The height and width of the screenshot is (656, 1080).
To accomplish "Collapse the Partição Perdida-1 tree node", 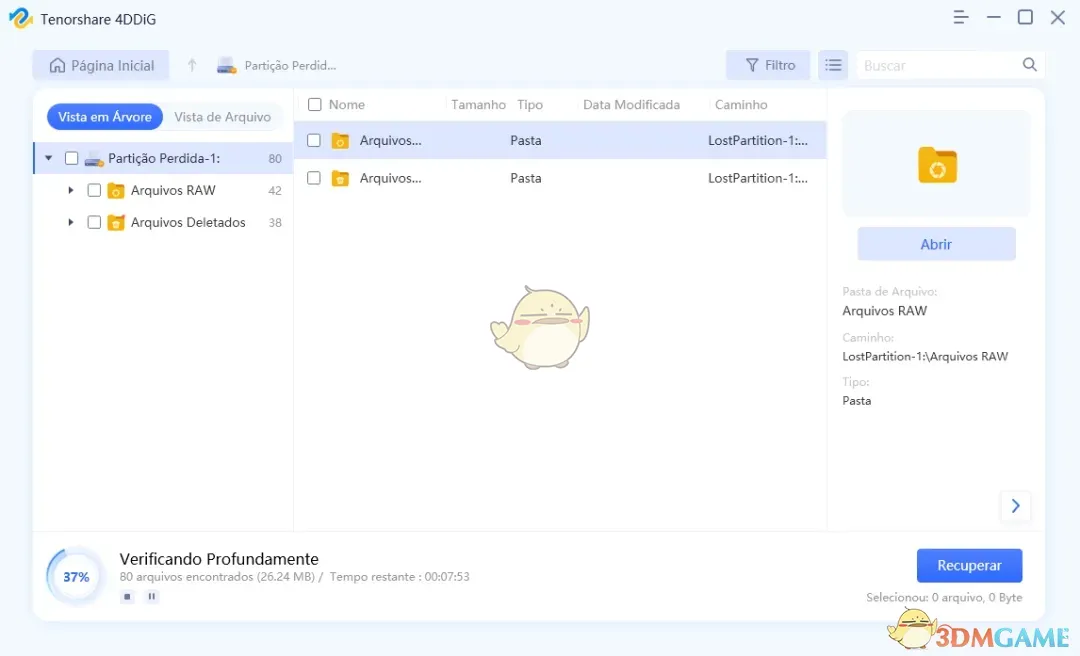I will [x=48, y=157].
